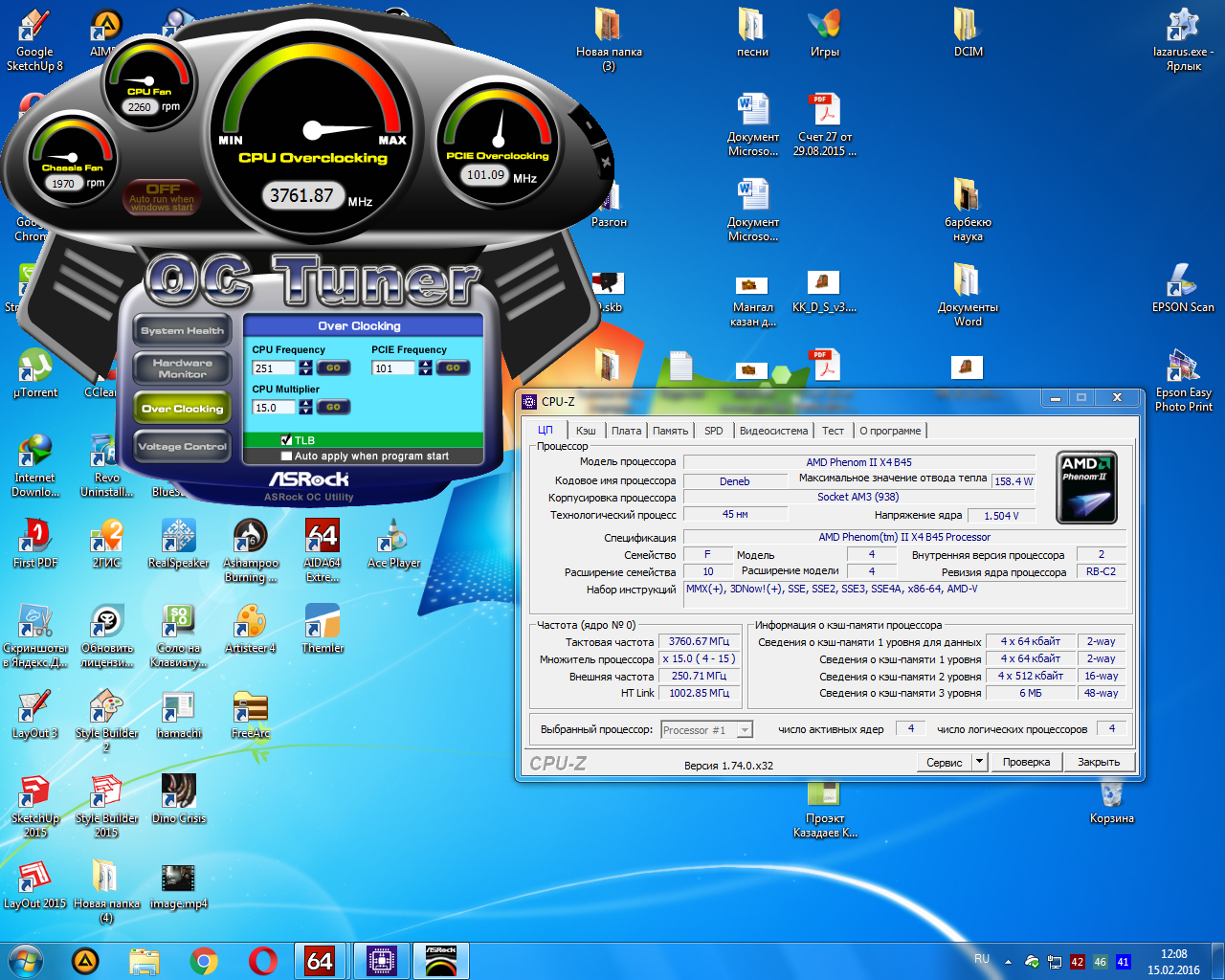Click the Windows Start button
1225x980 pixels.
pyautogui.click(x=26, y=960)
